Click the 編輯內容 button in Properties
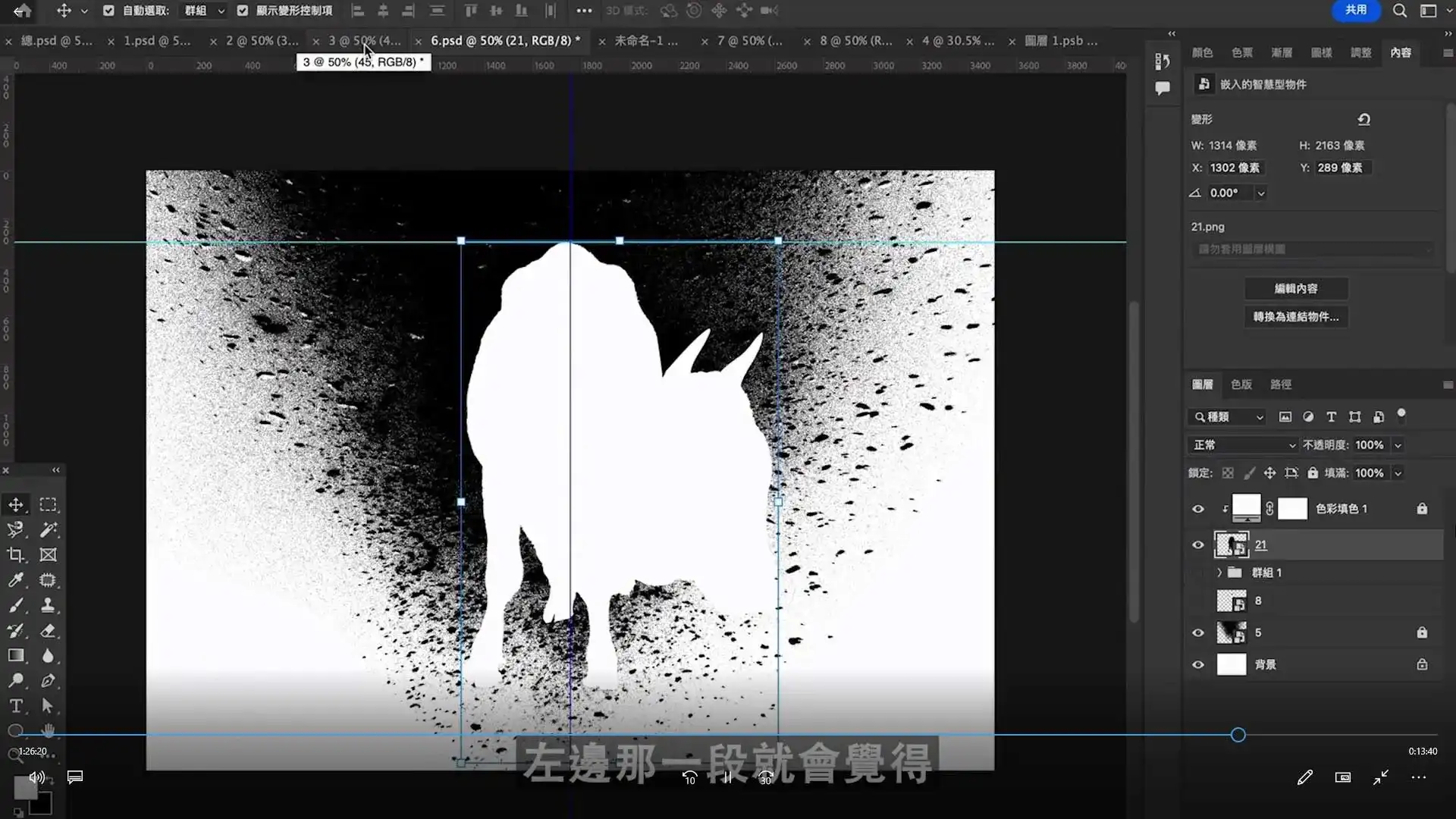This screenshot has height=819, width=1456. (x=1297, y=288)
